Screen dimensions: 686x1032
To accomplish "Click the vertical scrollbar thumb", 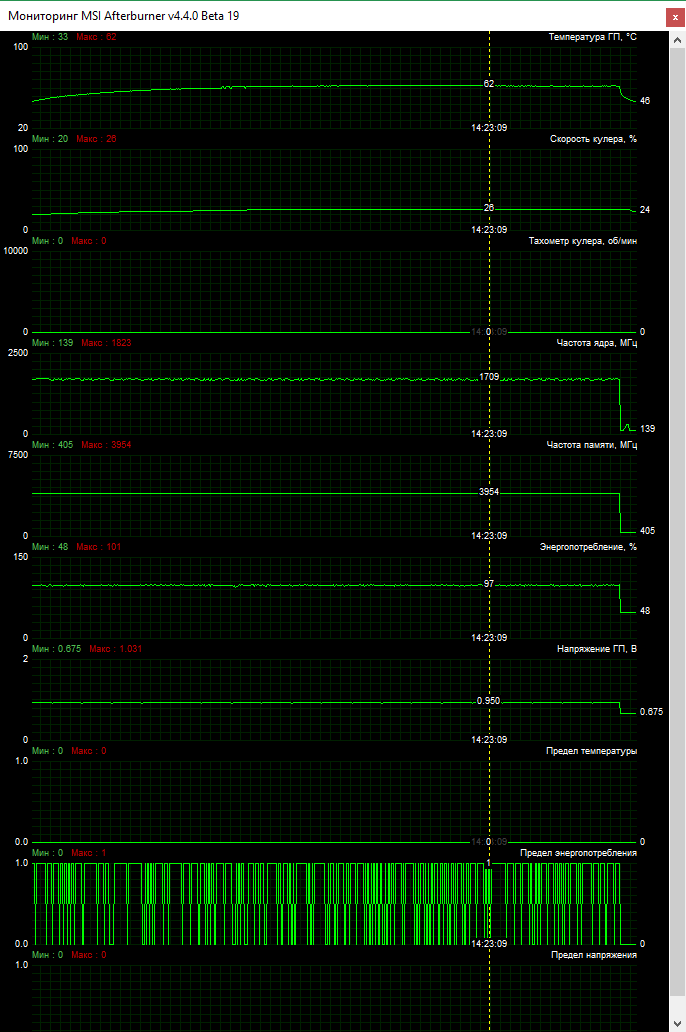I will (677, 523).
